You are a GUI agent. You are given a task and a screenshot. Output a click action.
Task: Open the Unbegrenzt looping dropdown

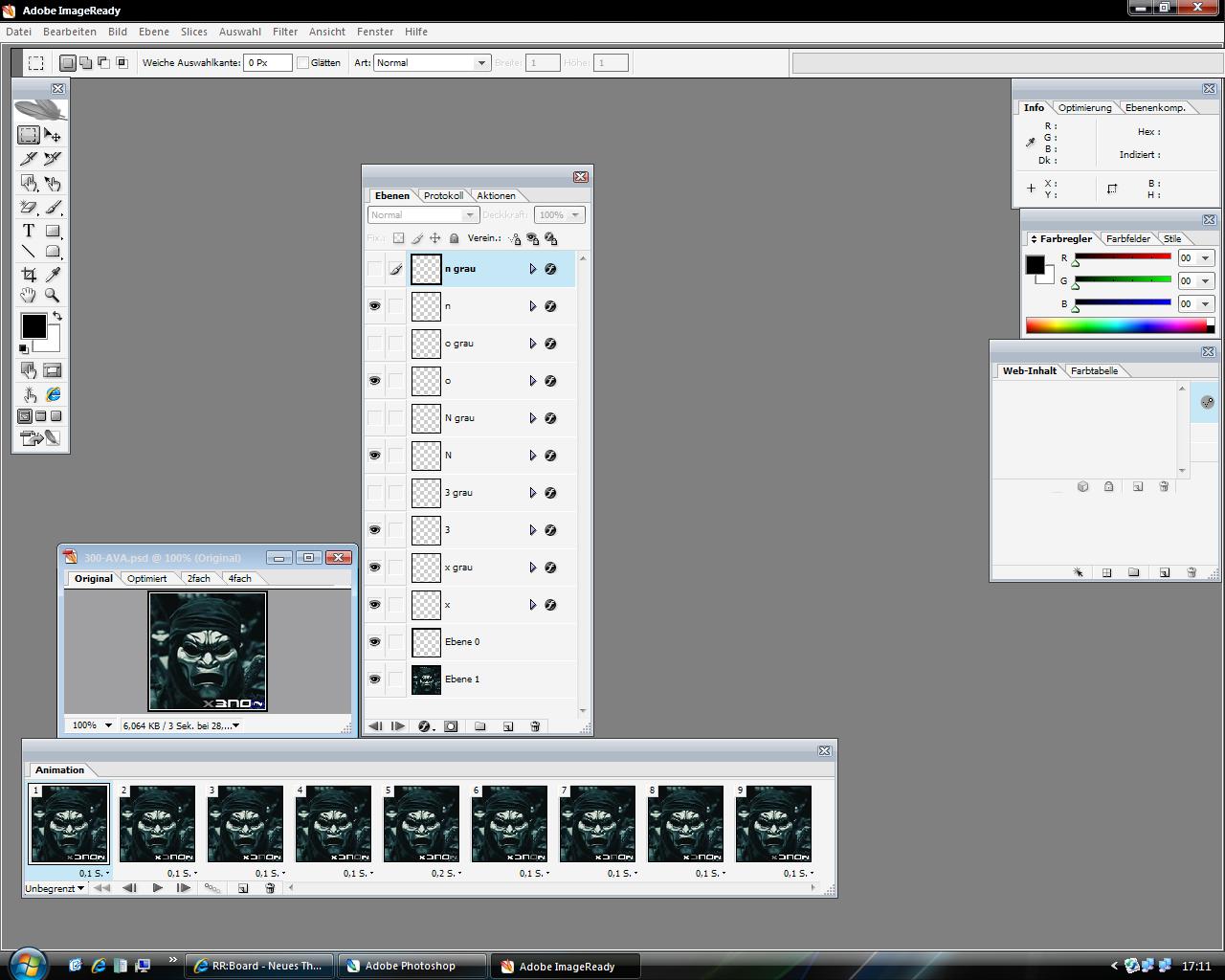[x=56, y=888]
